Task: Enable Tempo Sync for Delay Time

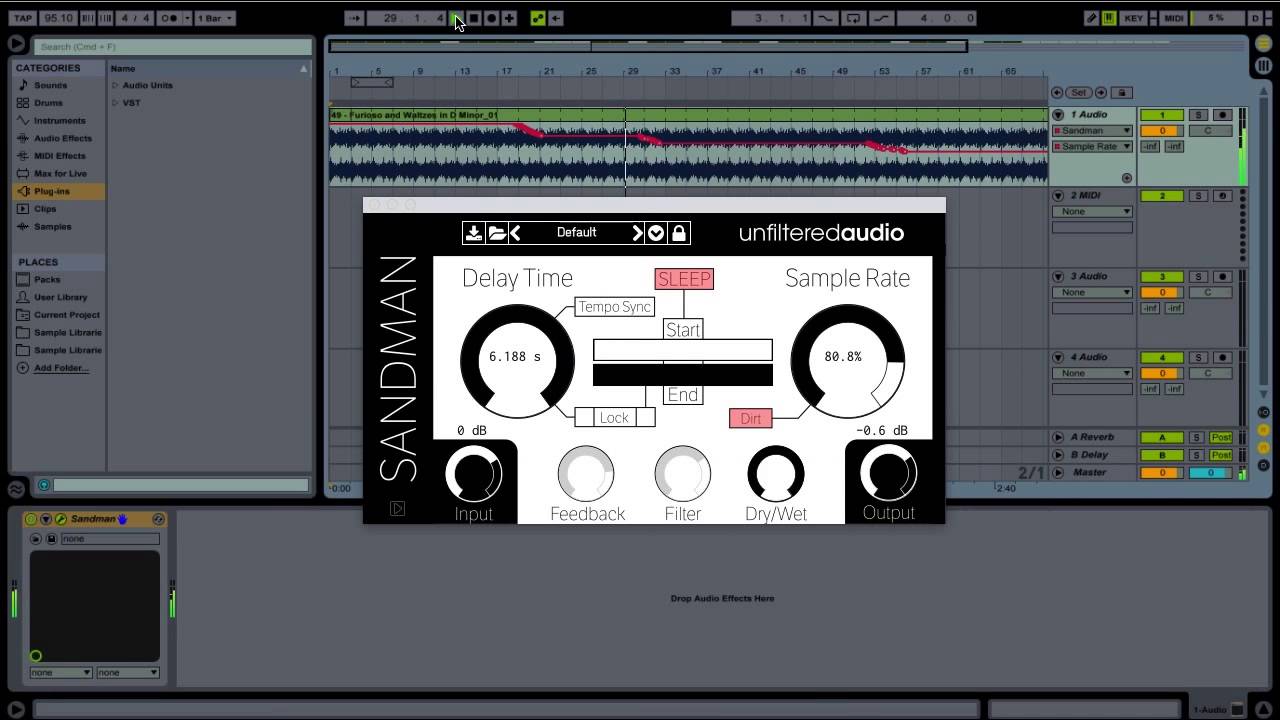Action: click(x=615, y=307)
